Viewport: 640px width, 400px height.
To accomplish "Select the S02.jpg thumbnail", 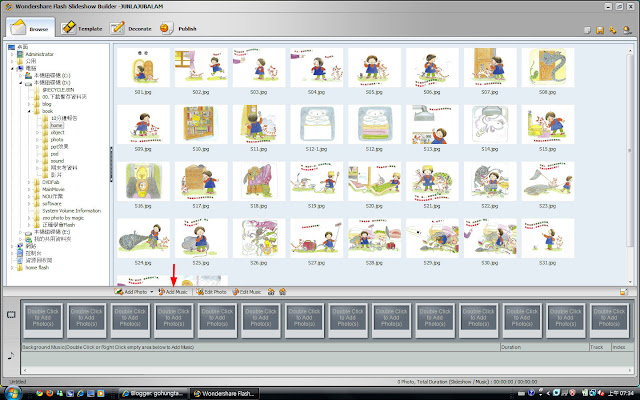I will tap(201, 68).
